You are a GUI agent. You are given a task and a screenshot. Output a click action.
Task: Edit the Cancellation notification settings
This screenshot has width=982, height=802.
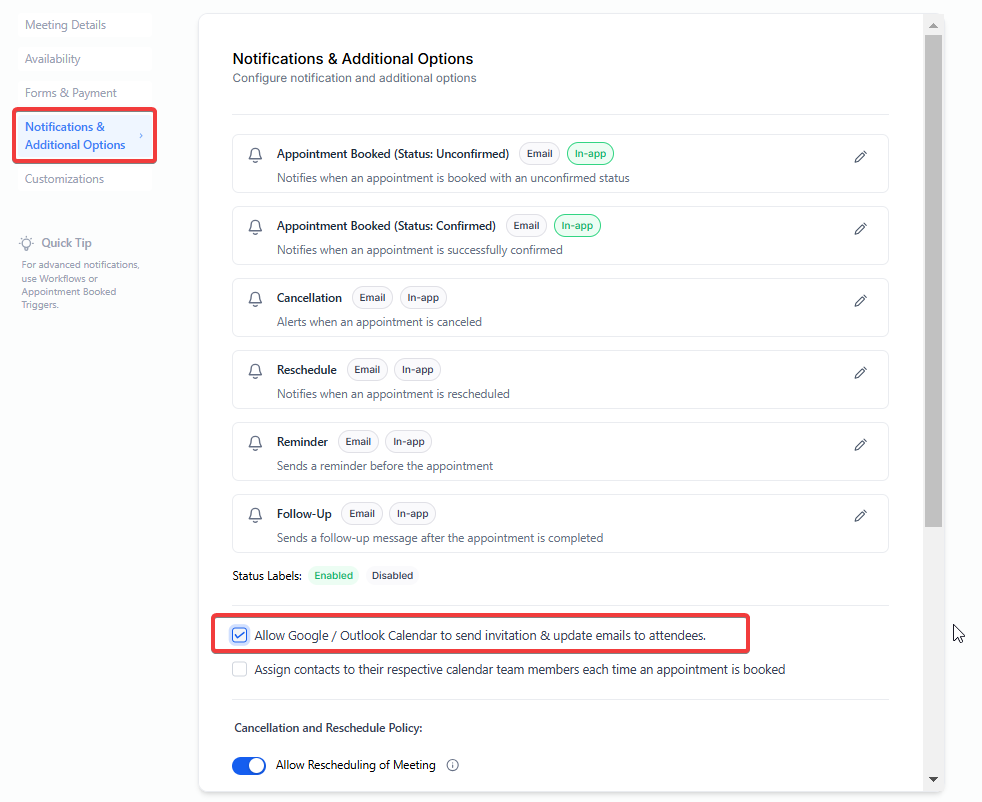tap(860, 301)
